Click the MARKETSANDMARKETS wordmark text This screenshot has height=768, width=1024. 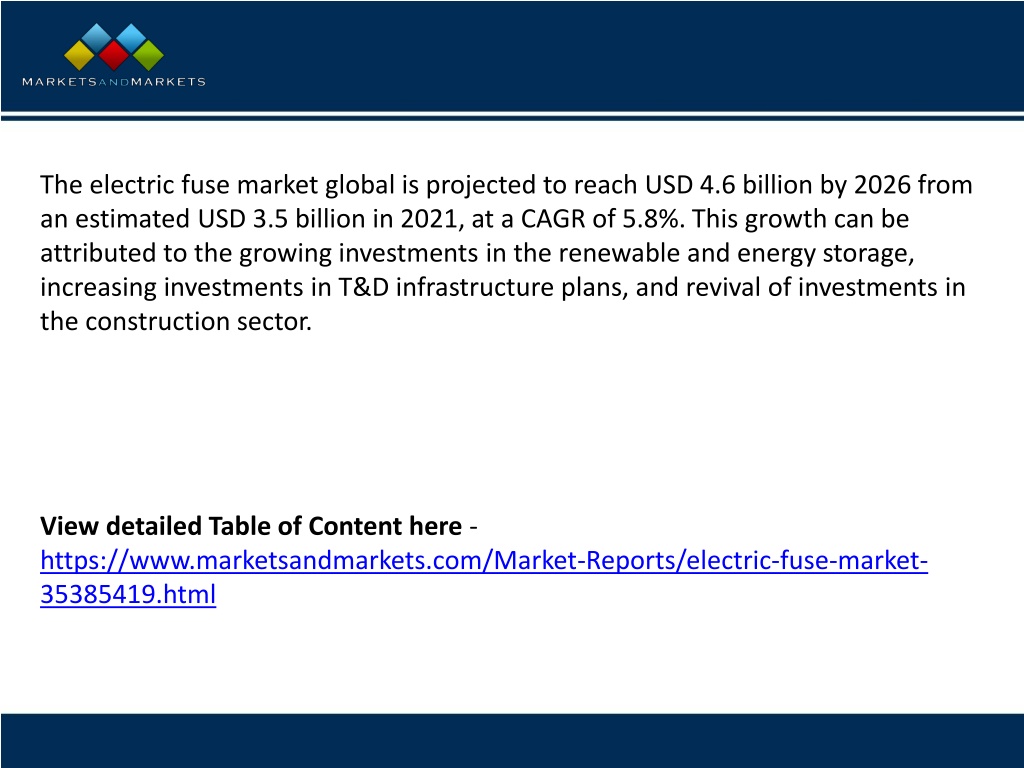[114, 82]
